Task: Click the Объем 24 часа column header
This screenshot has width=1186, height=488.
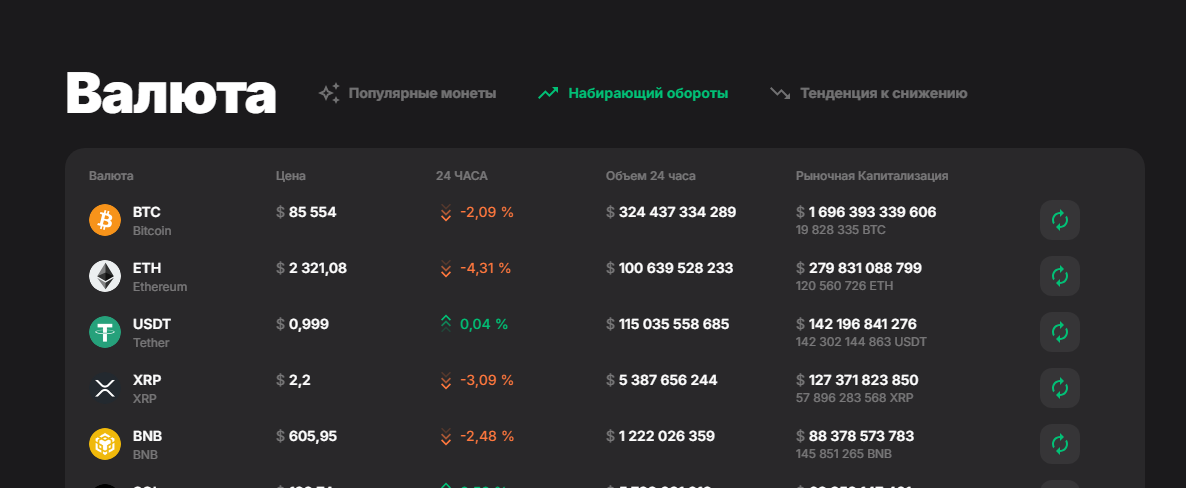Action: [x=651, y=176]
